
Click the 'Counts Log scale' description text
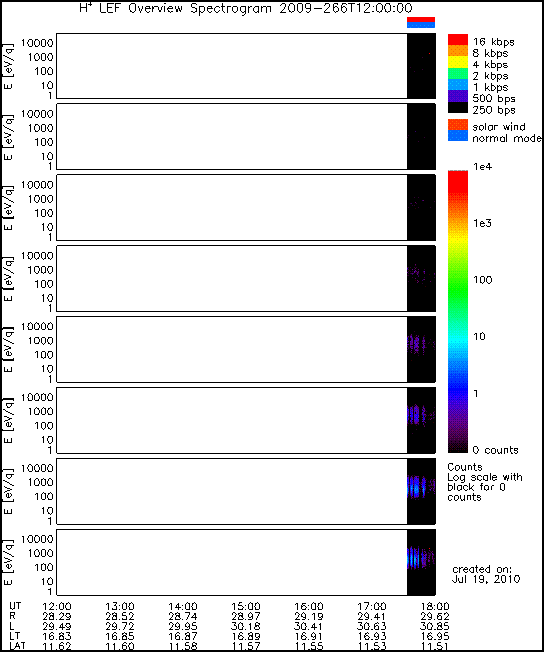click(x=485, y=482)
